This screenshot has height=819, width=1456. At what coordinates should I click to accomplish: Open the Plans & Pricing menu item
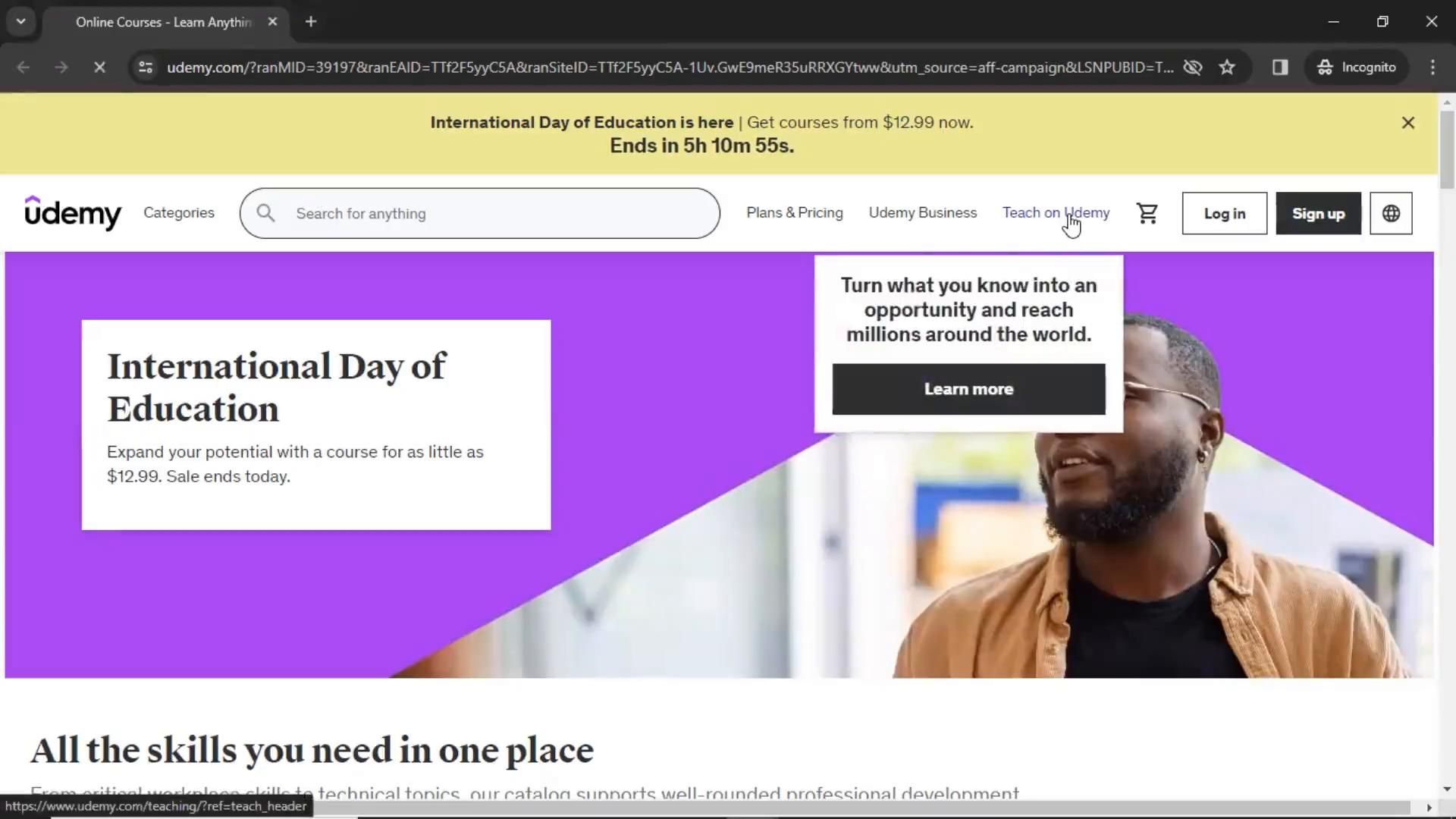794,212
